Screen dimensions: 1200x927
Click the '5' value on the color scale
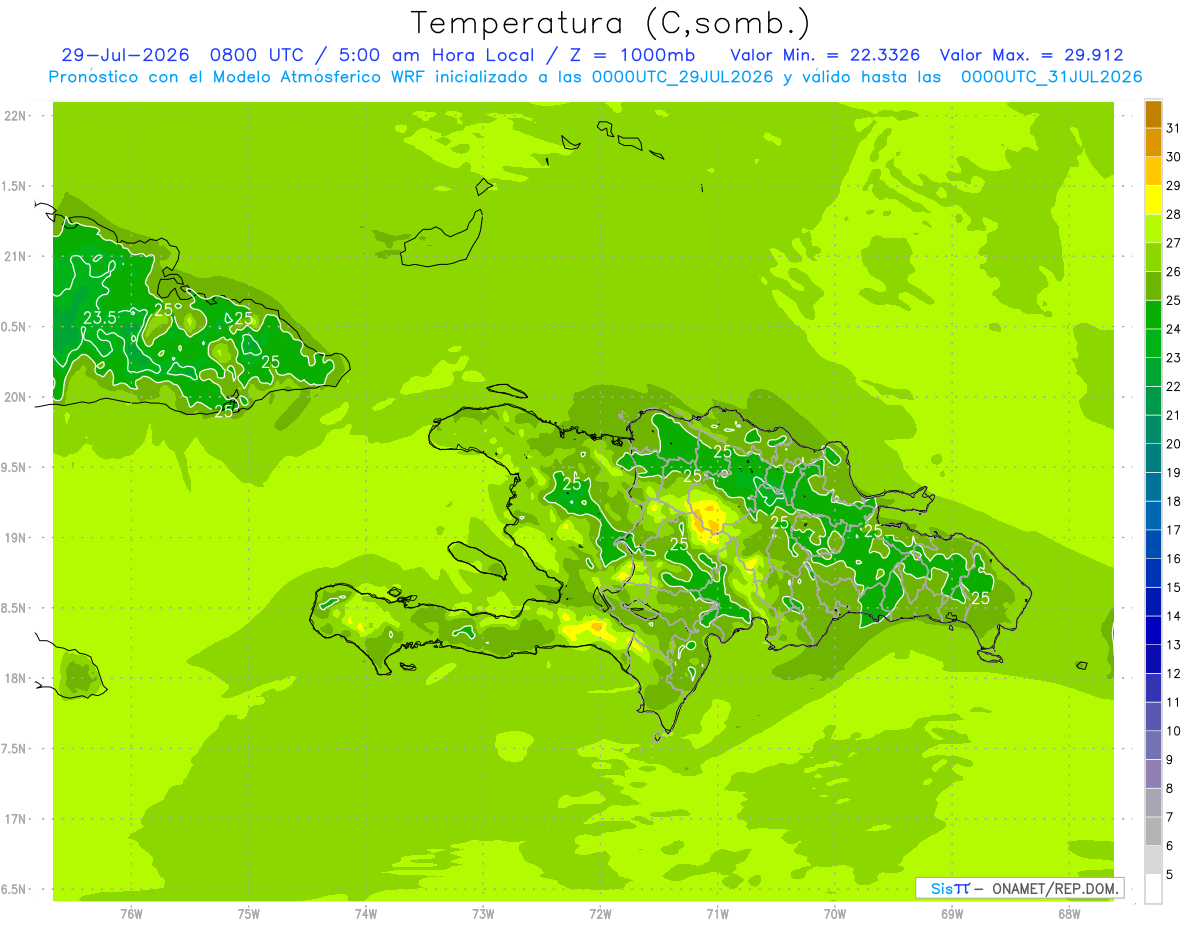1169,874
